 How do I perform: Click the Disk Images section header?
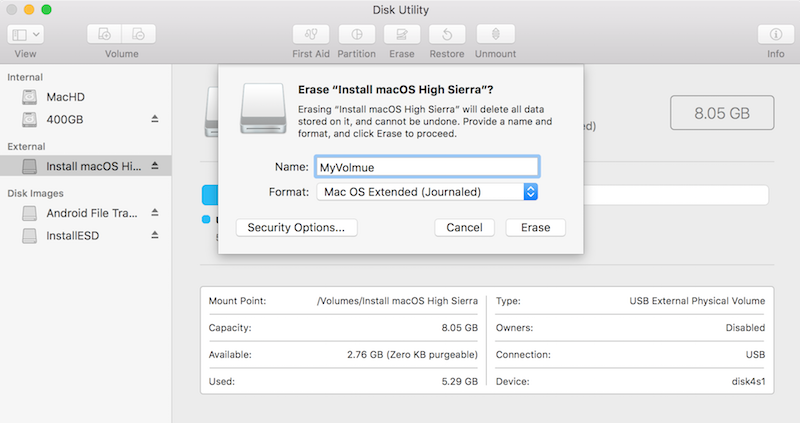pyautogui.click(x=35, y=193)
